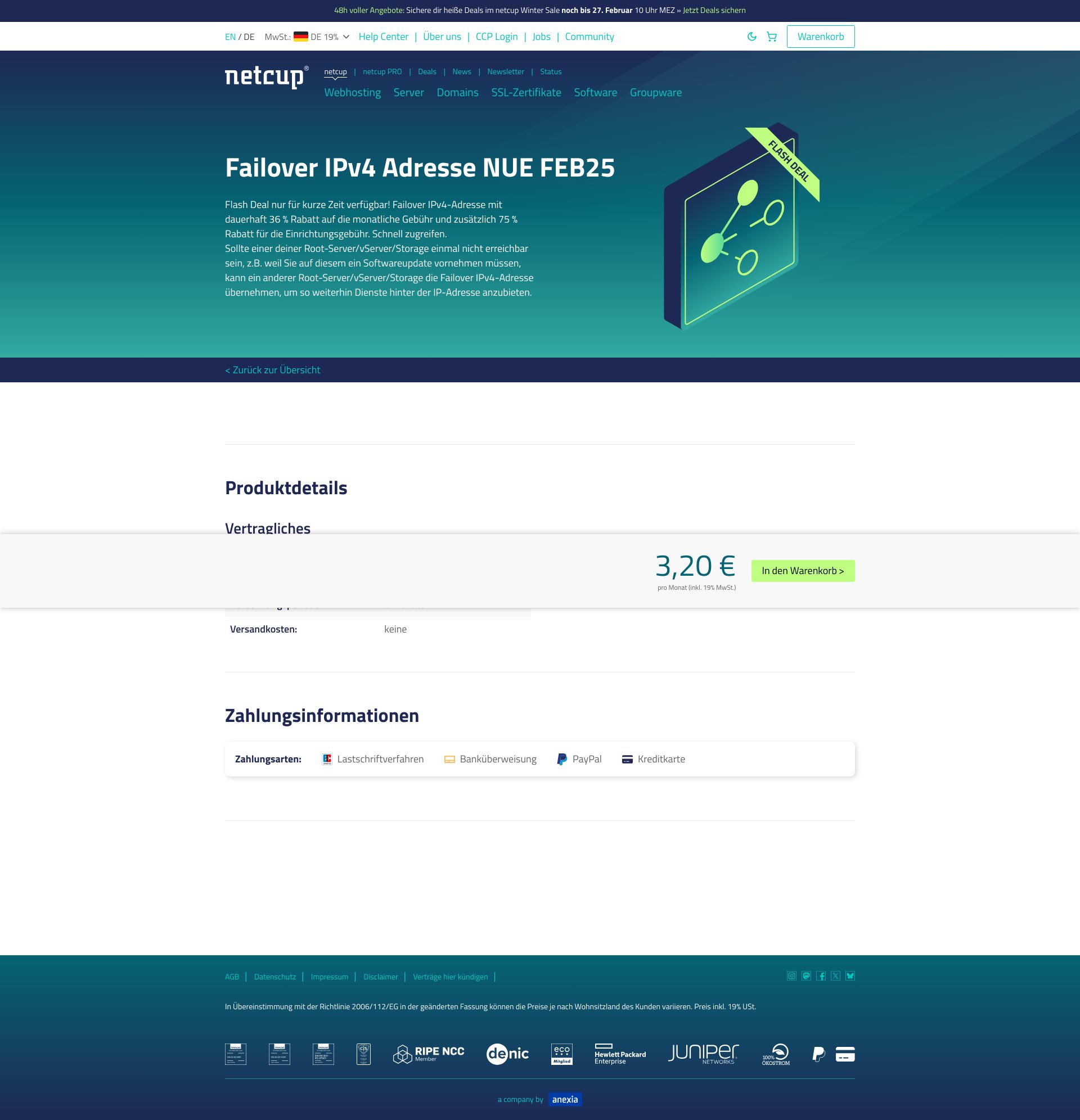1080x1120 pixels.
Task: Click the credit card logo in footer bottom row
Action: pos(845,1054)
